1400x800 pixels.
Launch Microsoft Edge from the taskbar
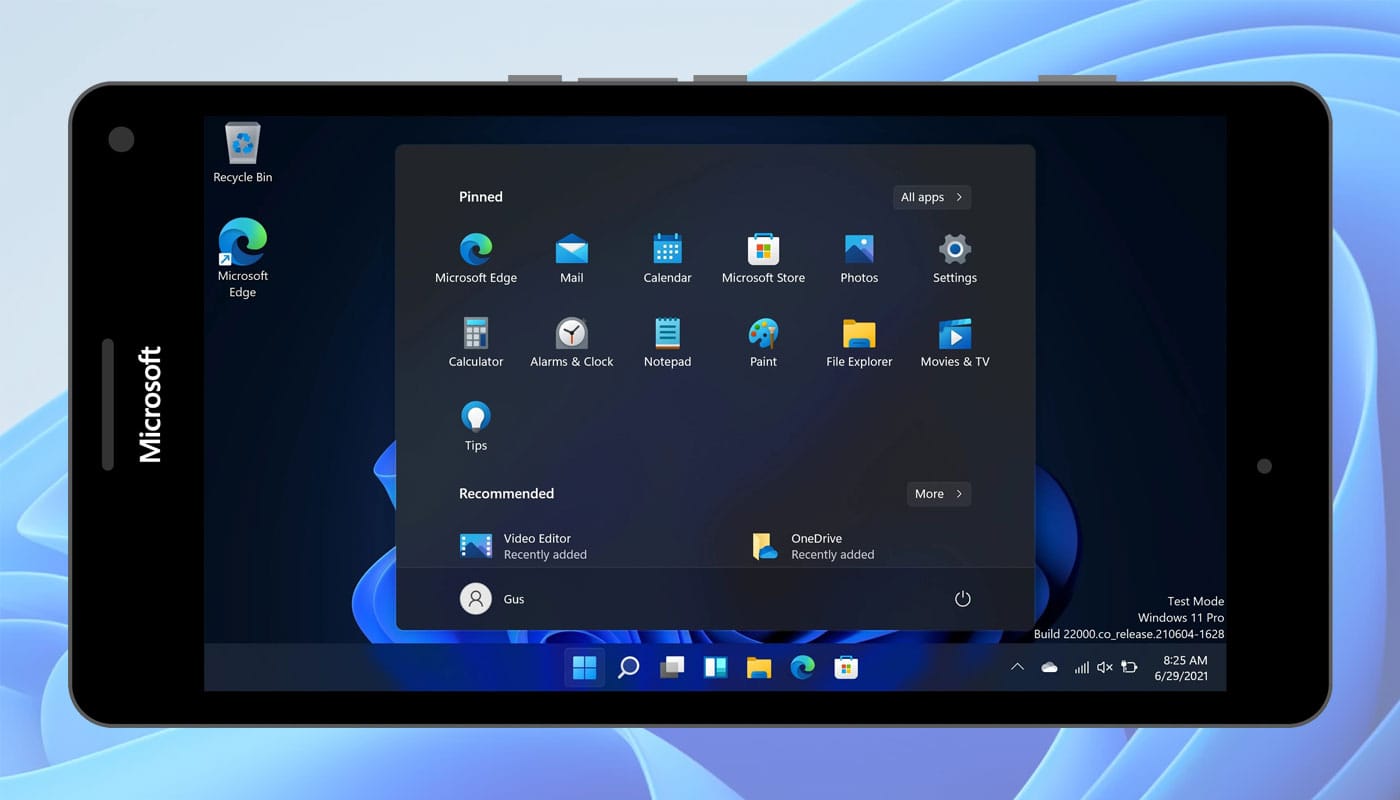click(x=802, y=667)
